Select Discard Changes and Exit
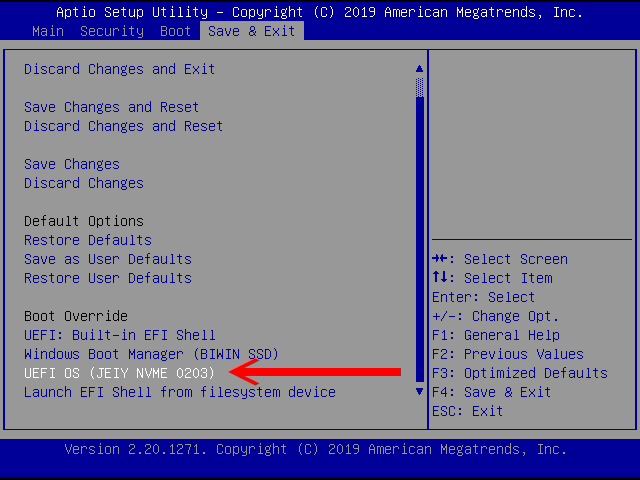Viewport: 640px width, 480px height. coord(120,69)
